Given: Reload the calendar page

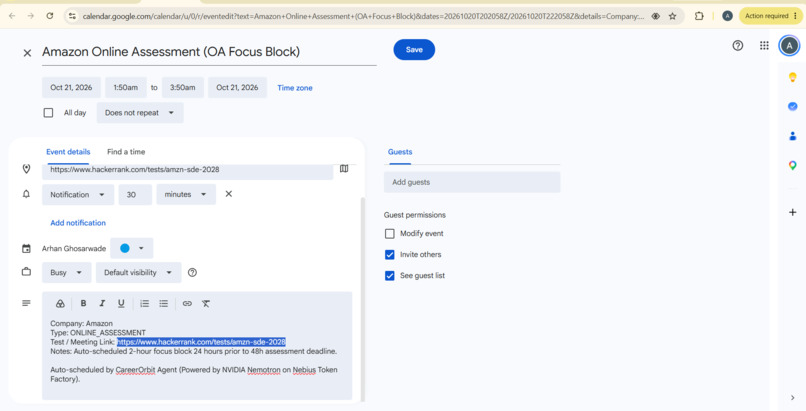Looking at the screenshot, I should click(x=50, y=16).
